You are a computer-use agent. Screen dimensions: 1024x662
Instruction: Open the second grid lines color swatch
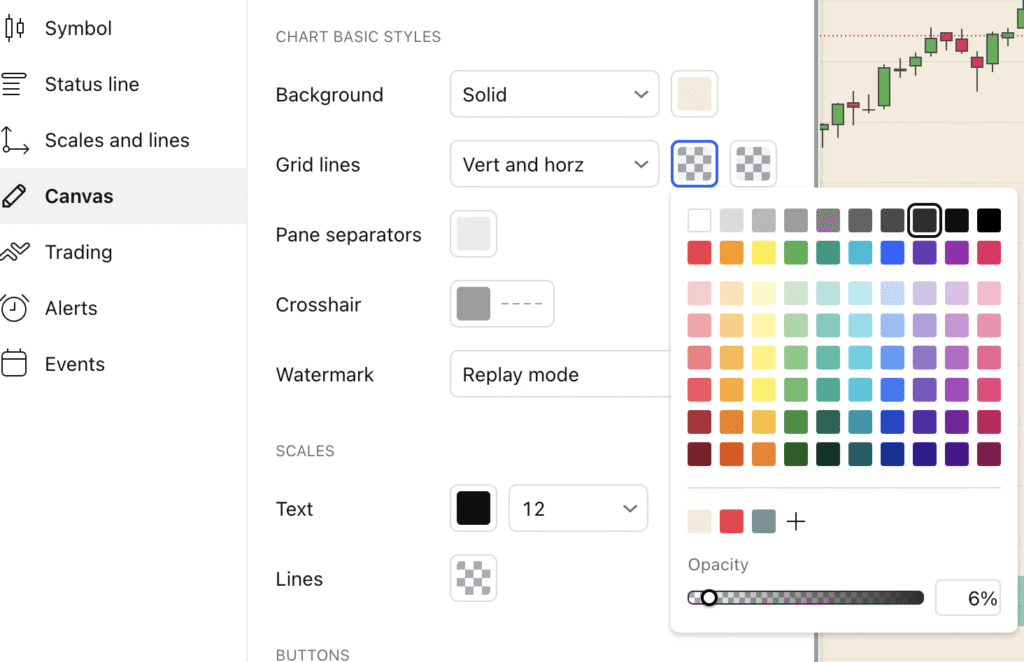(753, 164)
